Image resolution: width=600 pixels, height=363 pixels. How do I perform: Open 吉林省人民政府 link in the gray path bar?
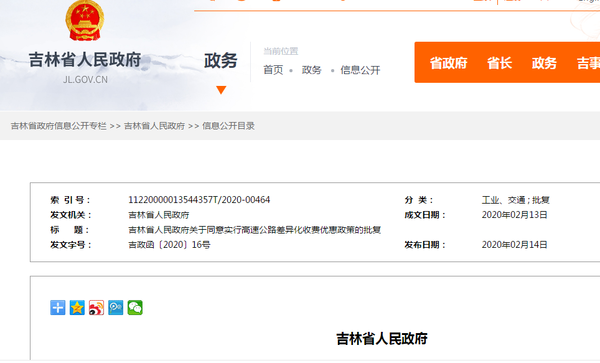155,126
